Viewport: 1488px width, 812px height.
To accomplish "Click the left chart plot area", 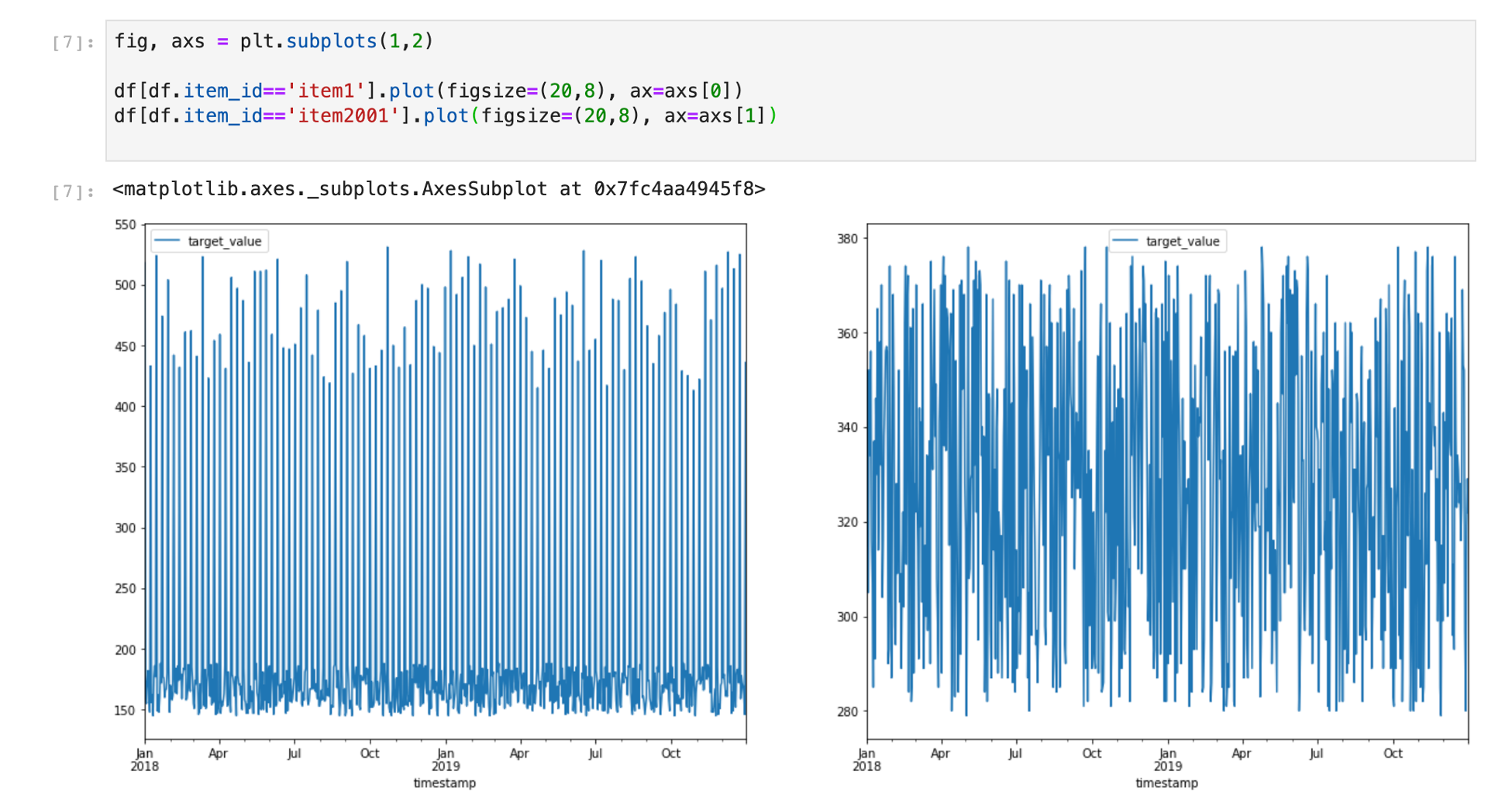I will tap(446, 482).
